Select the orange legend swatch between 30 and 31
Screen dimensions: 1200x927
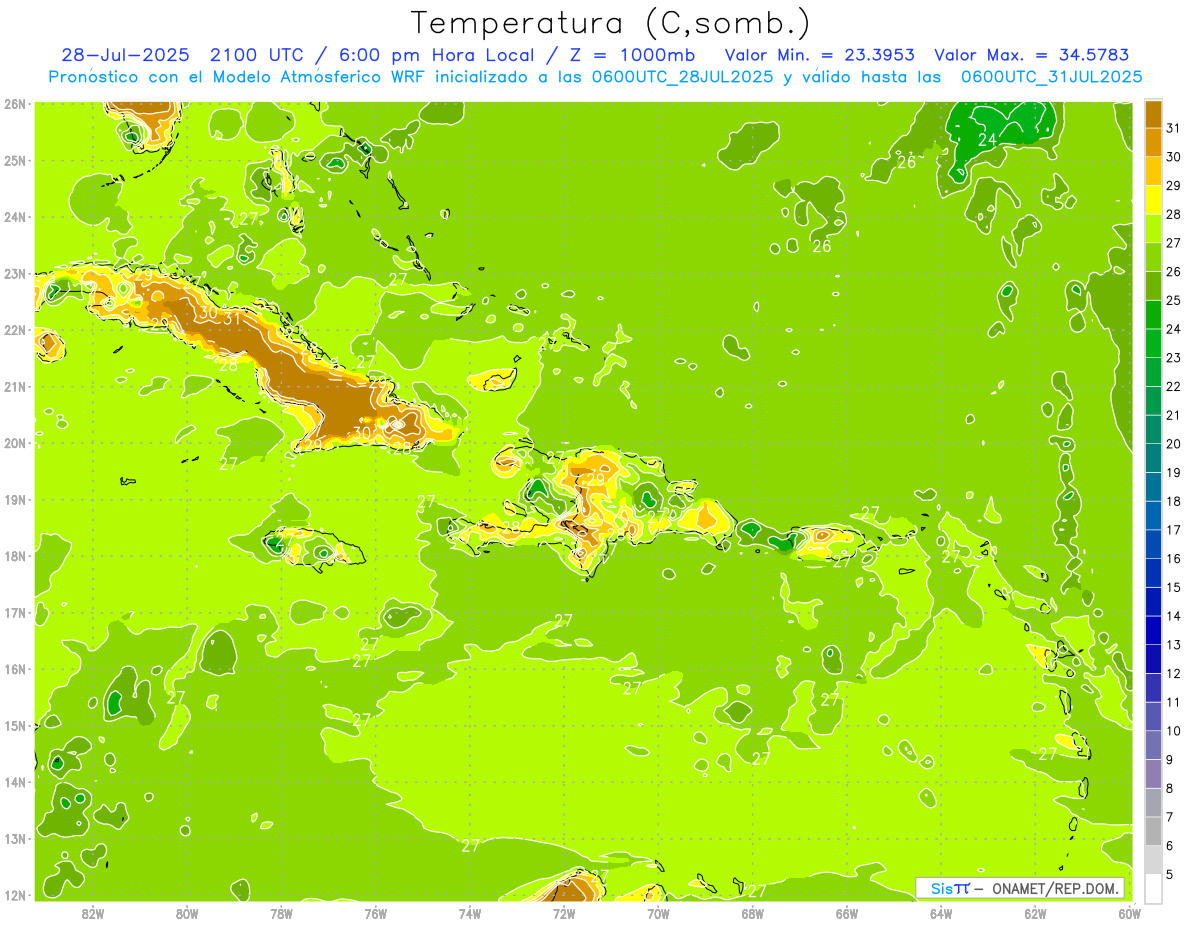click(x=1153, y=142)
